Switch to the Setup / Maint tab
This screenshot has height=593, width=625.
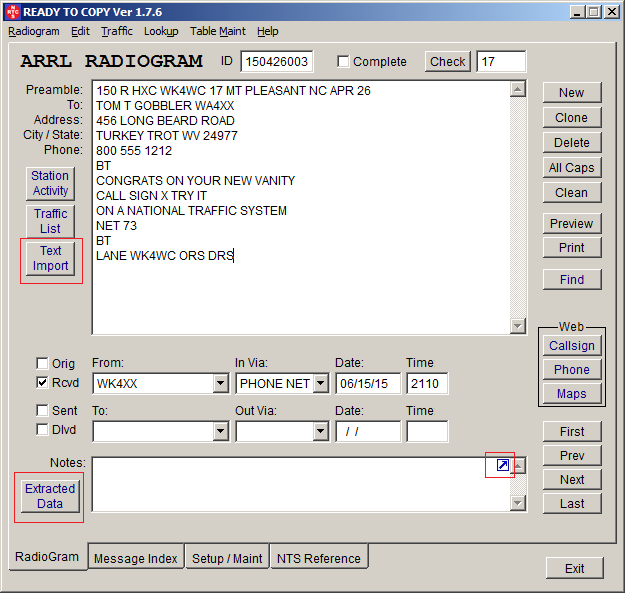click(x=227, y=558)
